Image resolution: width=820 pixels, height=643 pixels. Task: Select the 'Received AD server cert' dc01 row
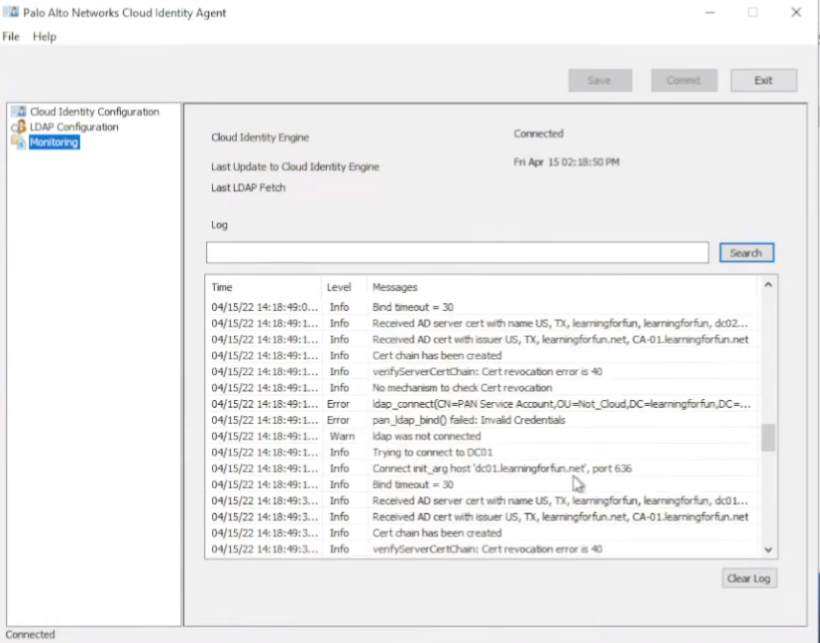482,501
